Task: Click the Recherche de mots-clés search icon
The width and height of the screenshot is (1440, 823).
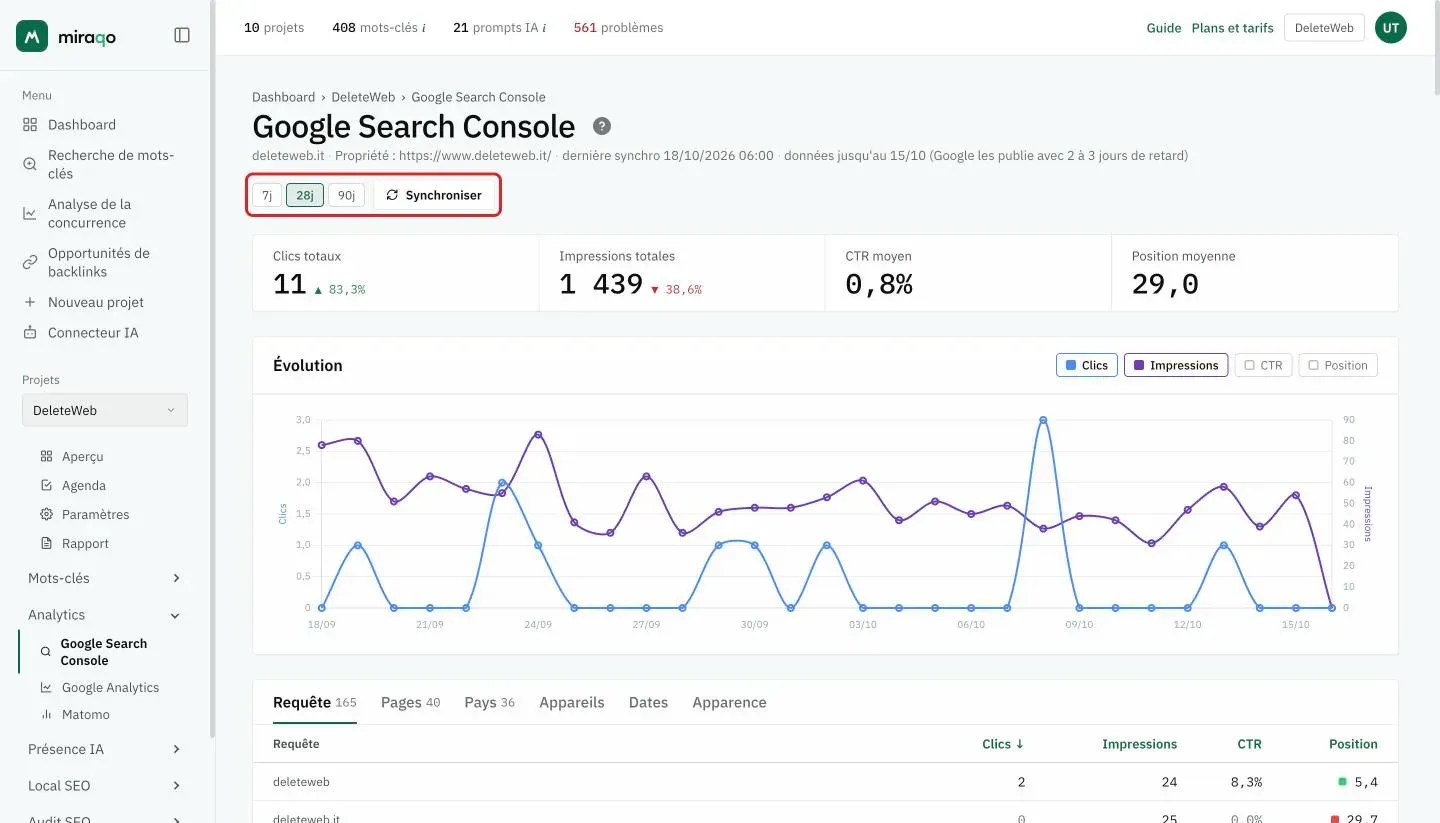Action: [x=30, y=164]
